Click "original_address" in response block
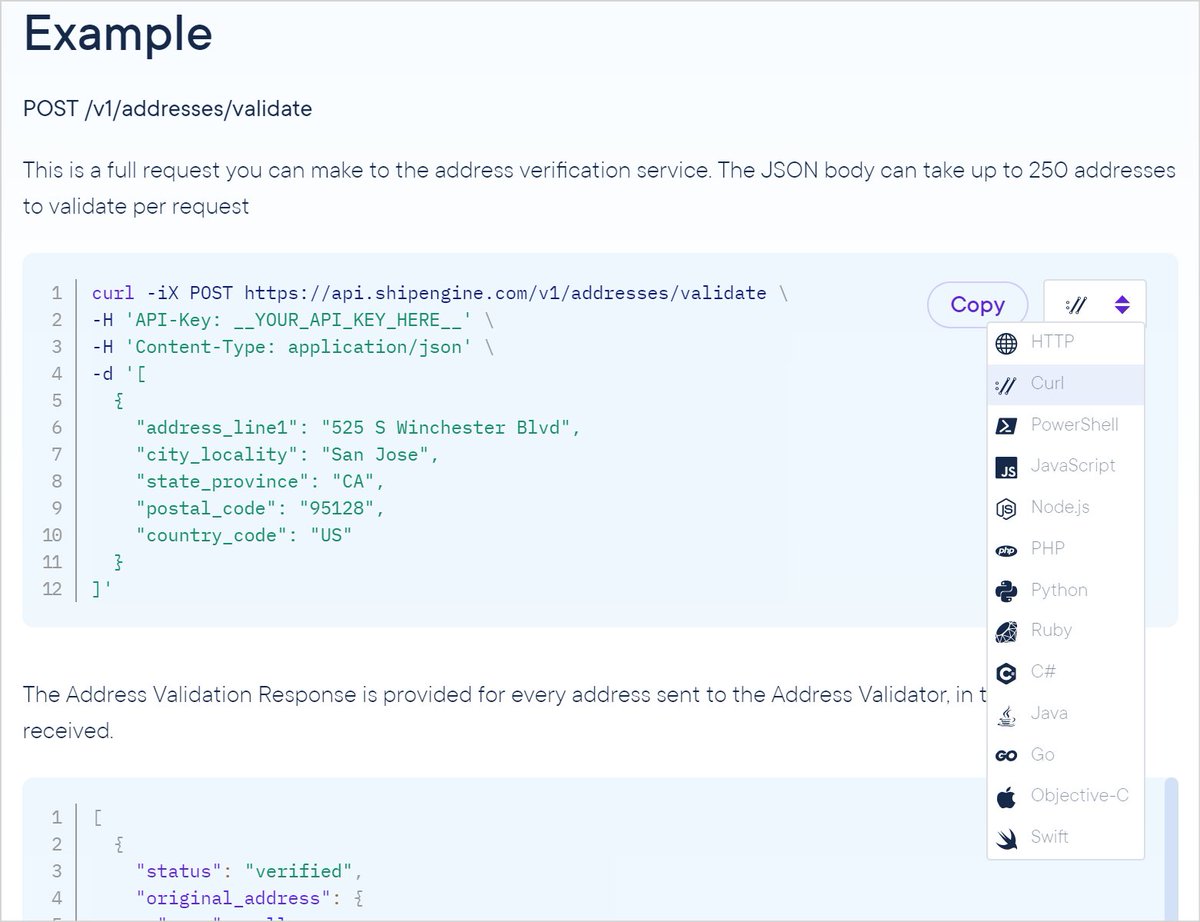Screen dimensions: 1200x922 tap(249, 898)
